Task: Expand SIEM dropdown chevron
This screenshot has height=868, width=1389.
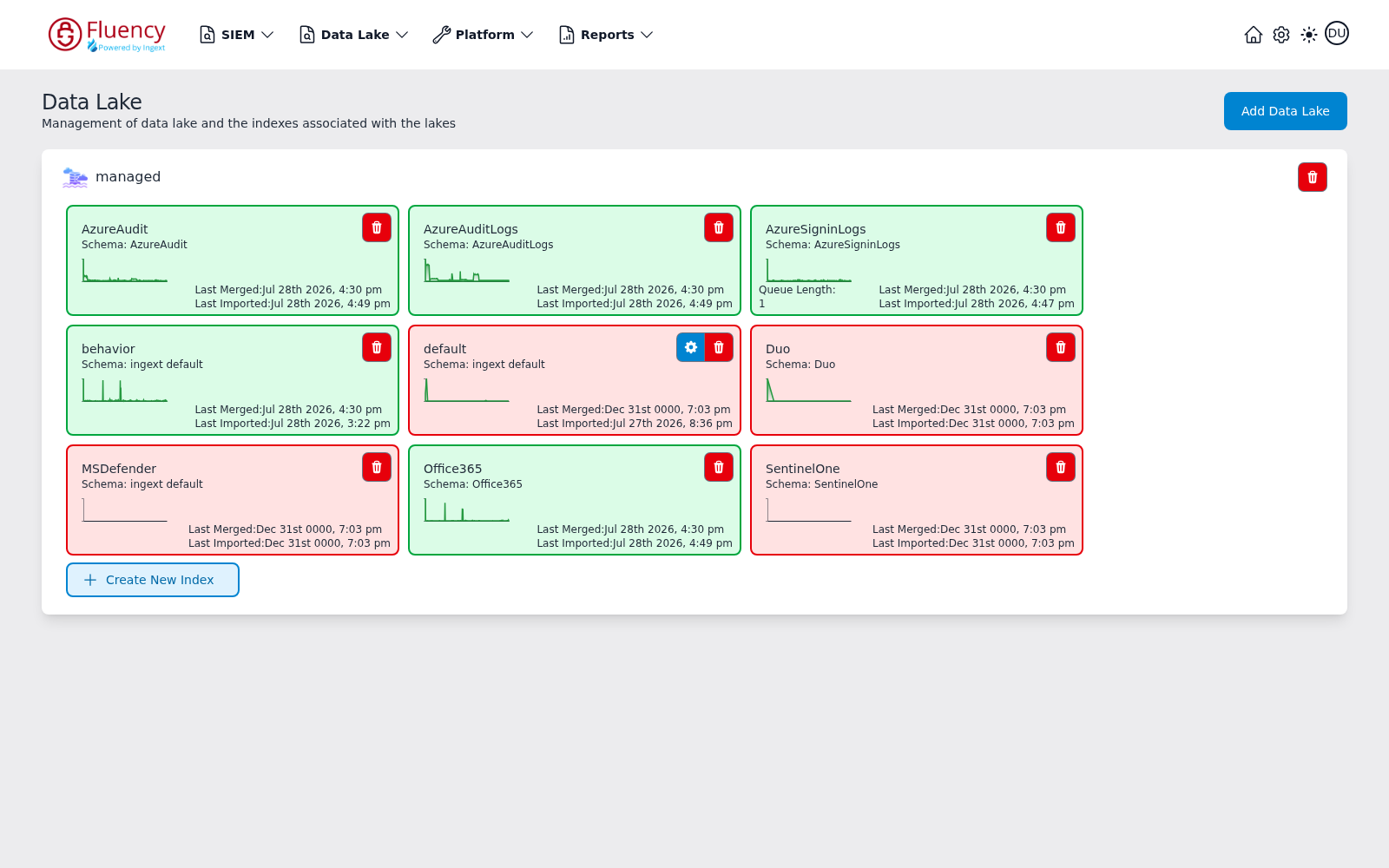Action: 267,35
